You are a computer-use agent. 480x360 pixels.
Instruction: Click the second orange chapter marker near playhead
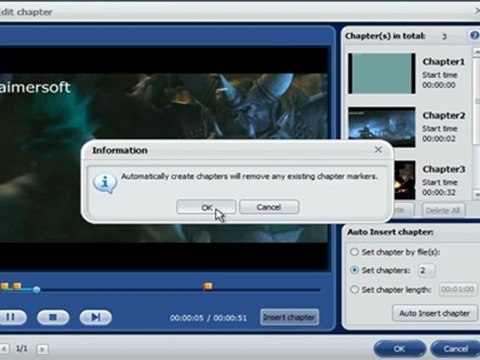17,286
